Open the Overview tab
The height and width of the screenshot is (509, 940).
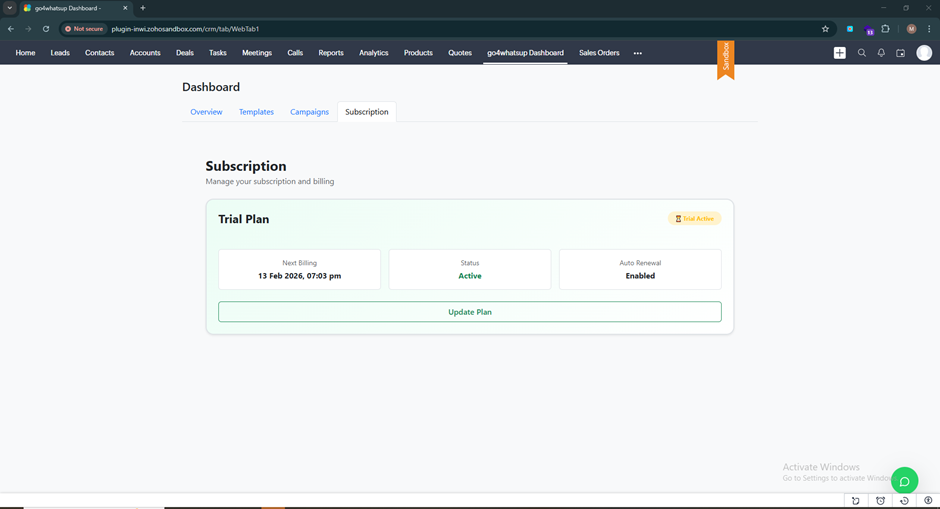click(206, 112)
